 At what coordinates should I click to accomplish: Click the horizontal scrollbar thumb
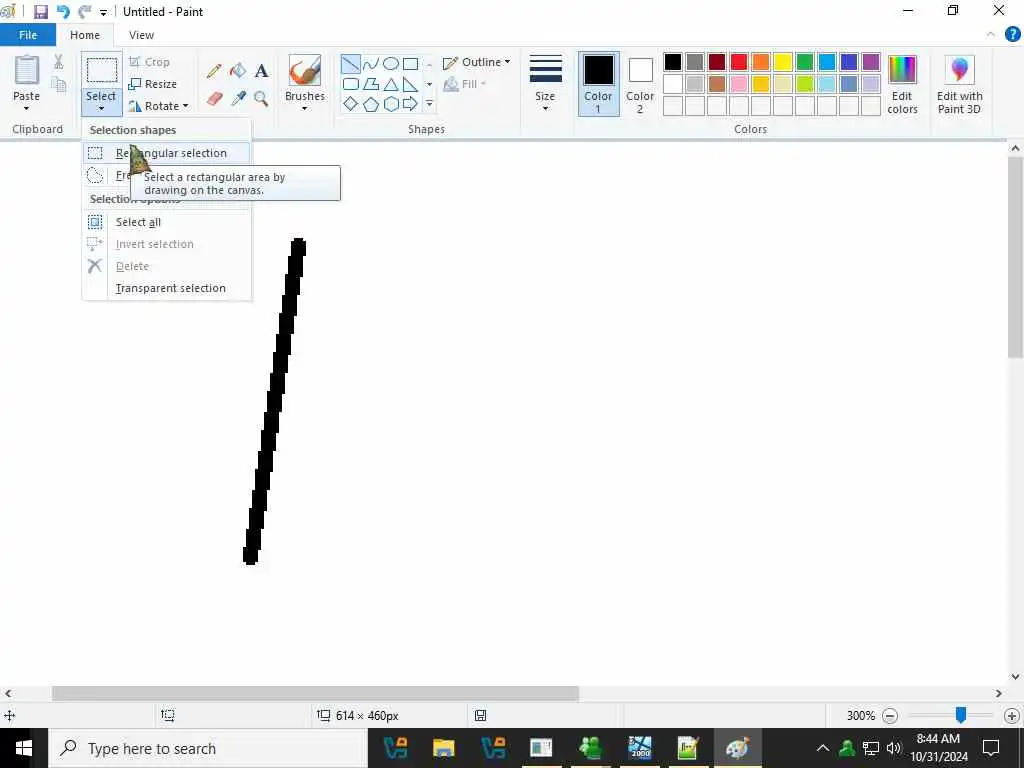pos(315,693)
